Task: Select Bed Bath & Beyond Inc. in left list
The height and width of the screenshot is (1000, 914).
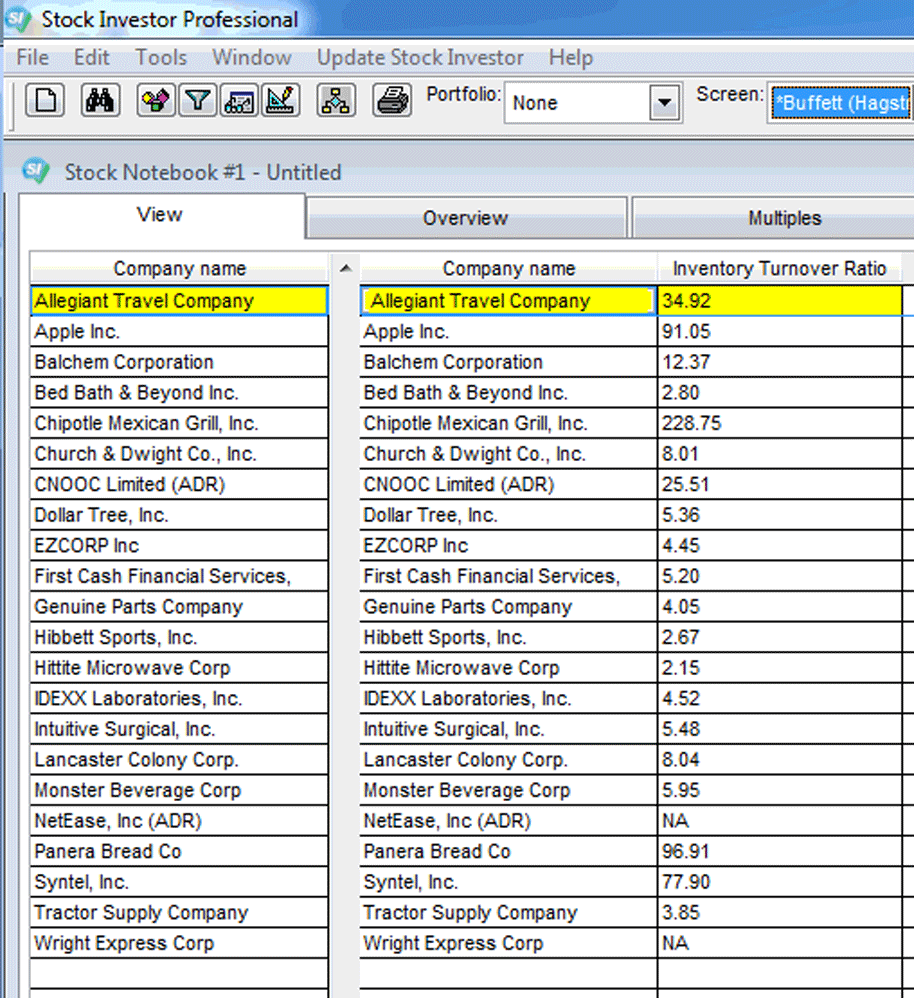Action: point(179,393)
